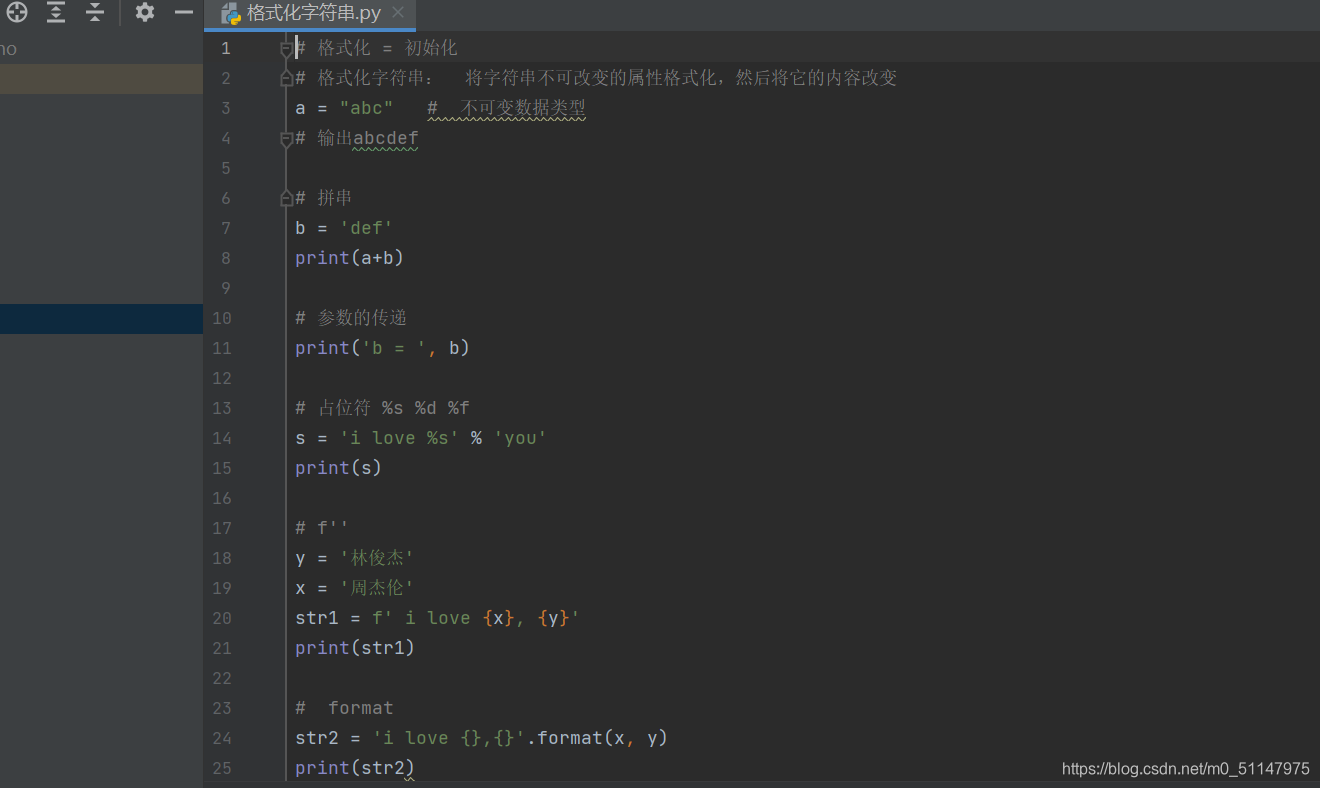This screenshot has height=788, width=1320.
Task: Click the string '林俊杰'
Action: (377, 558)
